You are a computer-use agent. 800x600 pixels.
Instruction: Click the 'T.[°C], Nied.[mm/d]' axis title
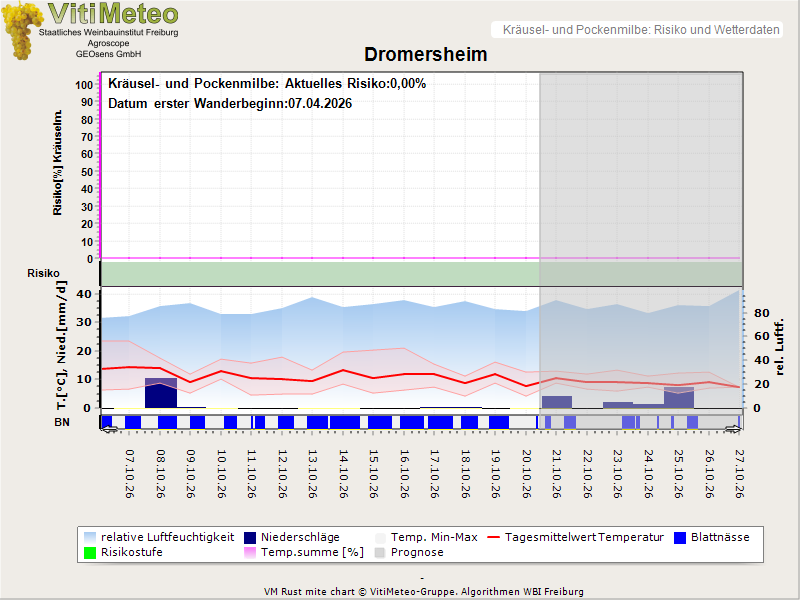tap(61, 345)
